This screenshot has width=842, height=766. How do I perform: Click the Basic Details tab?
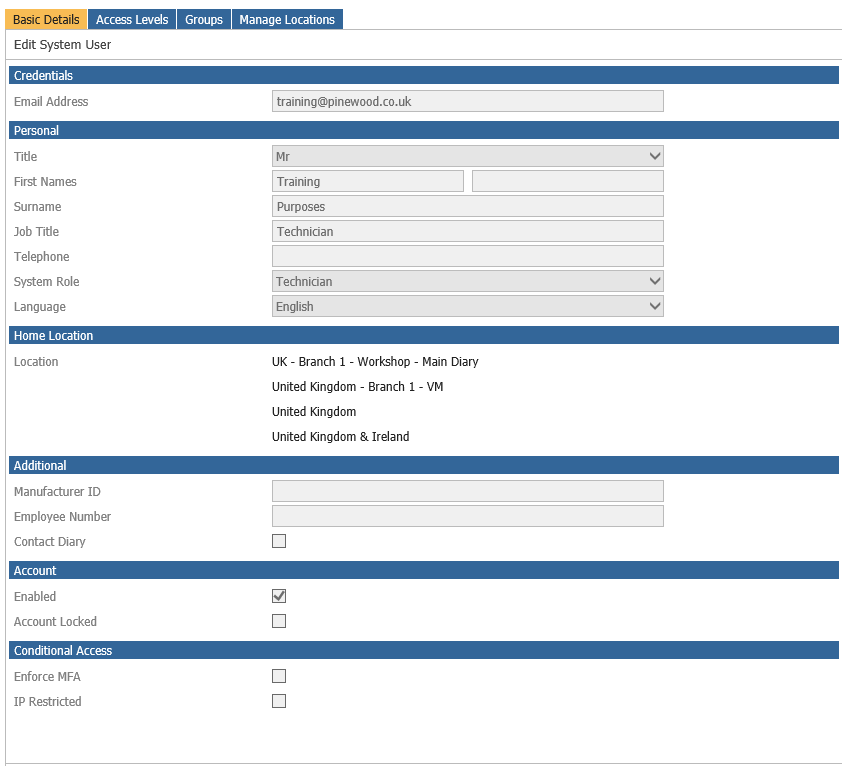pyautogui.click(x=46, y=20)
